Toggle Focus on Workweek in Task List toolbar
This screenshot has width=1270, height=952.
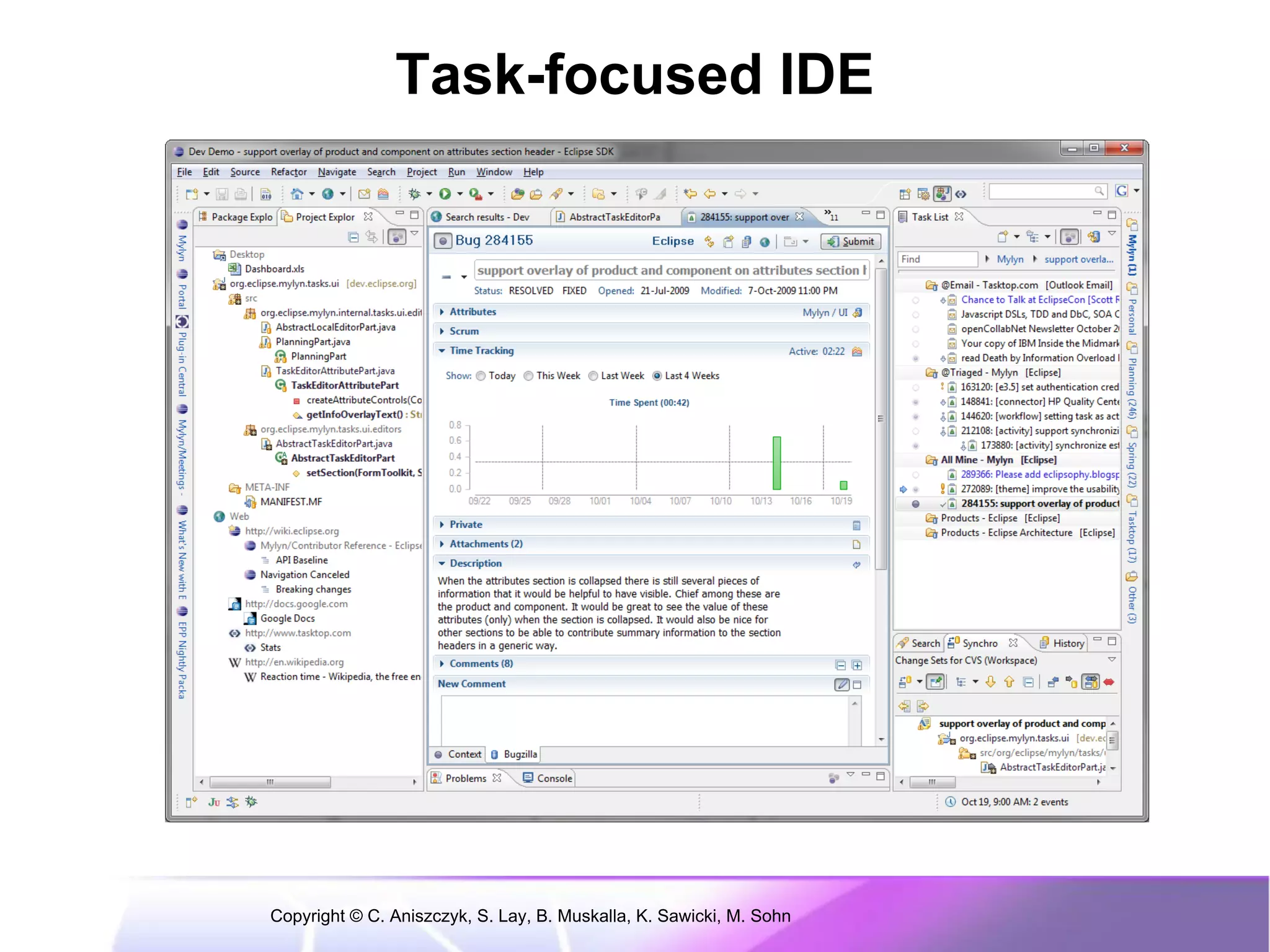(1069, 237)
